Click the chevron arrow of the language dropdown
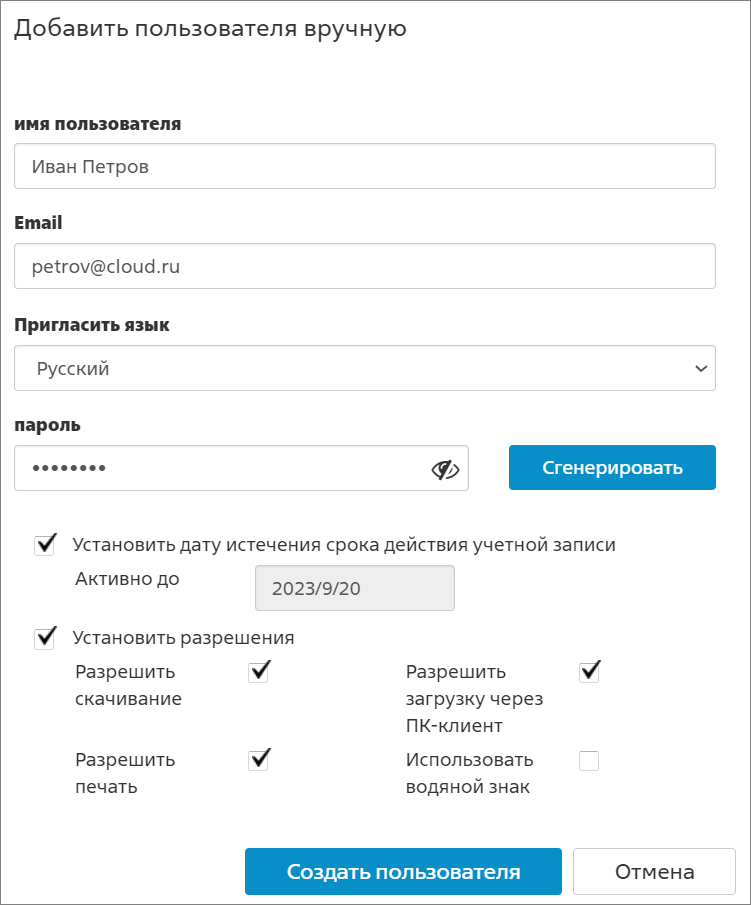The height and width of the screenshot is (905, 751). click(x=701, y=368)
